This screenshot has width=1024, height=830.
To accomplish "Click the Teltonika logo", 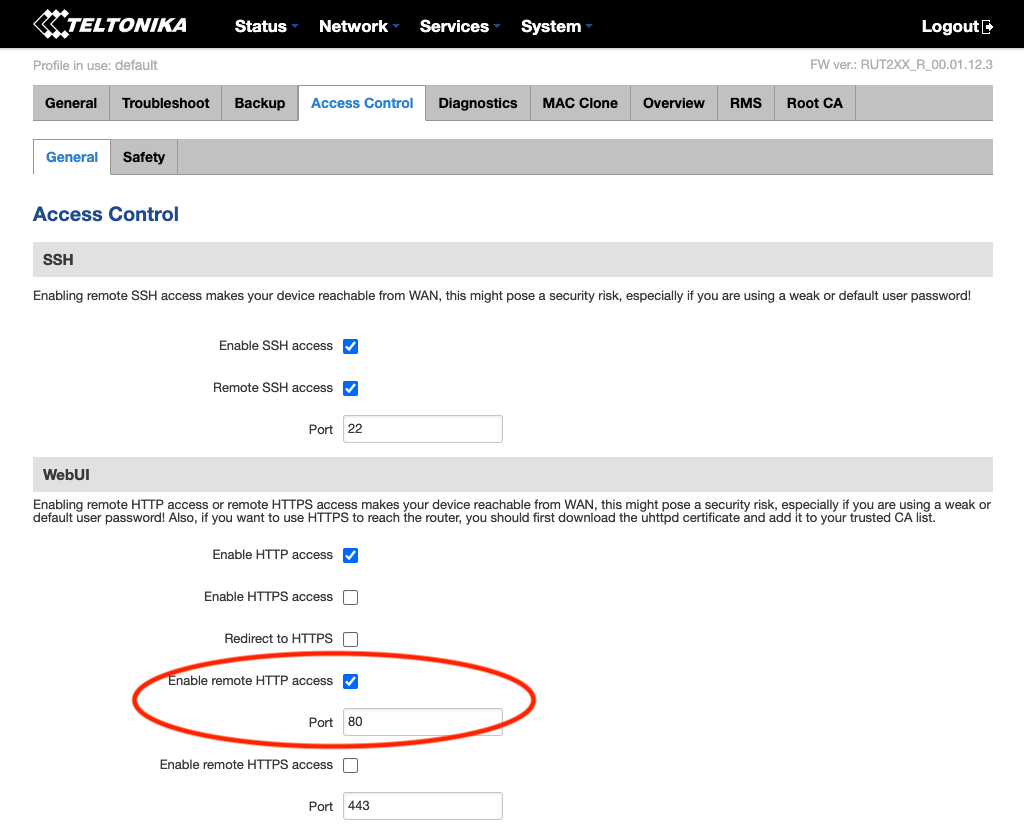I will 110,25.
